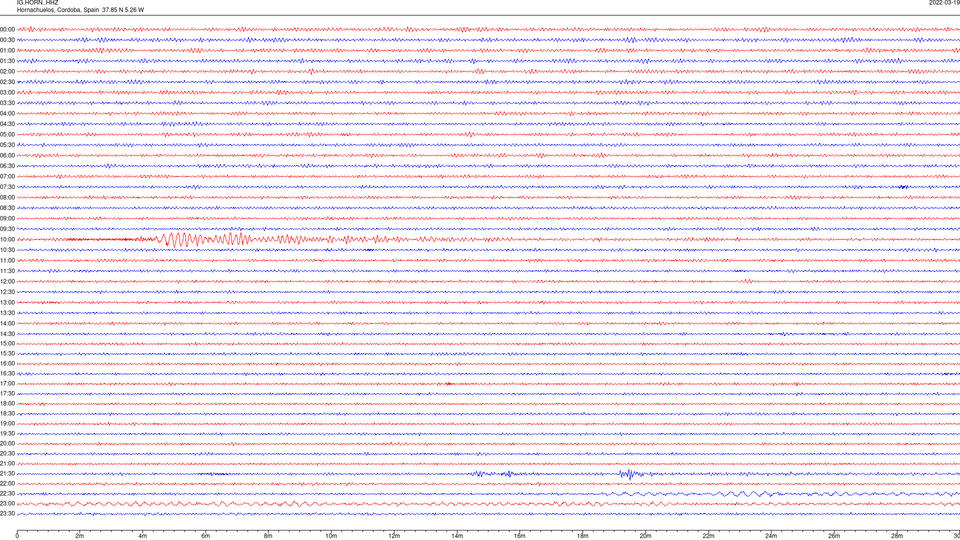960x540 pixels.
Task: Click the '03:30' time row label
Action: [7, 103]
